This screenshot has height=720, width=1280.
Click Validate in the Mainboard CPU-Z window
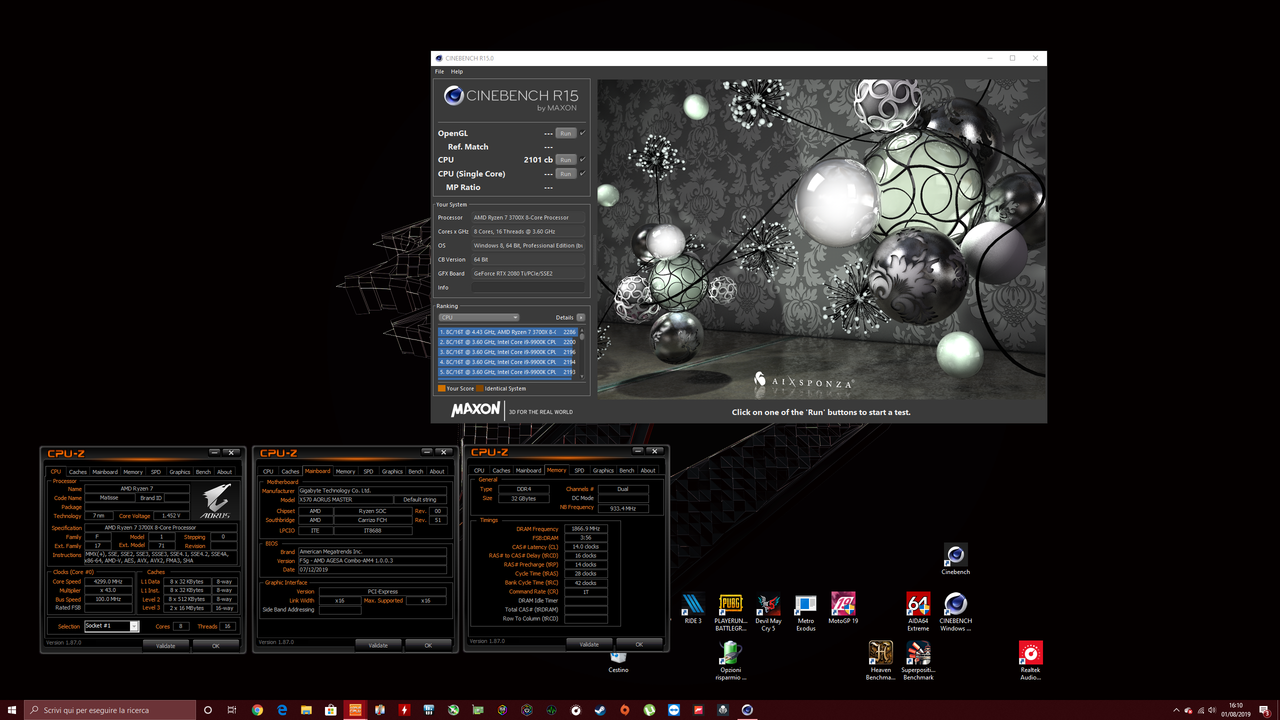pyautogui.click(x=378, y=645)
